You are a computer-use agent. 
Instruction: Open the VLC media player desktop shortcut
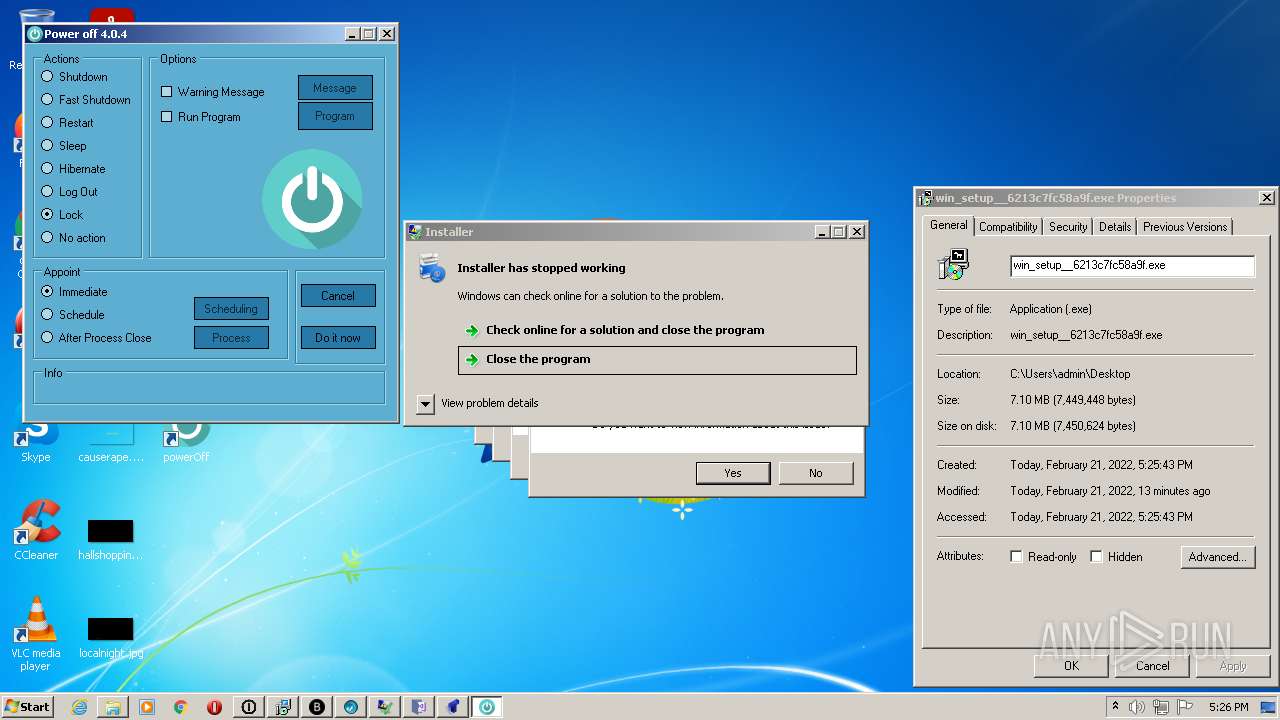[36, 633]
